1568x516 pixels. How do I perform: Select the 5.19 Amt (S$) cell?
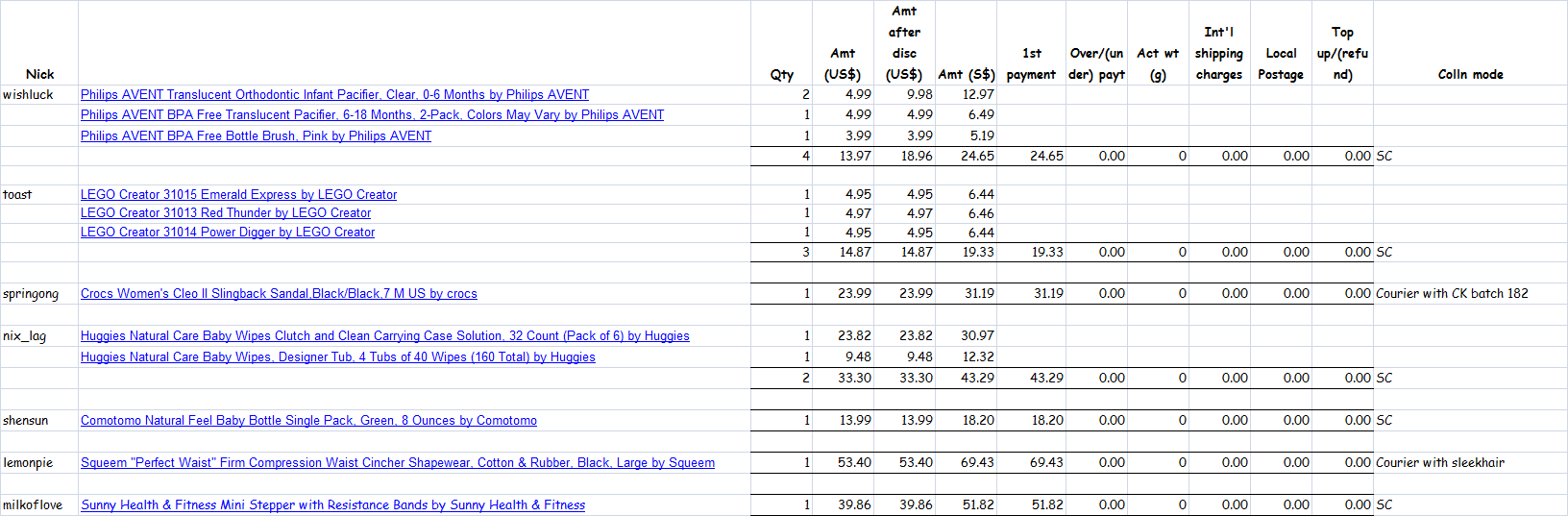966,135
